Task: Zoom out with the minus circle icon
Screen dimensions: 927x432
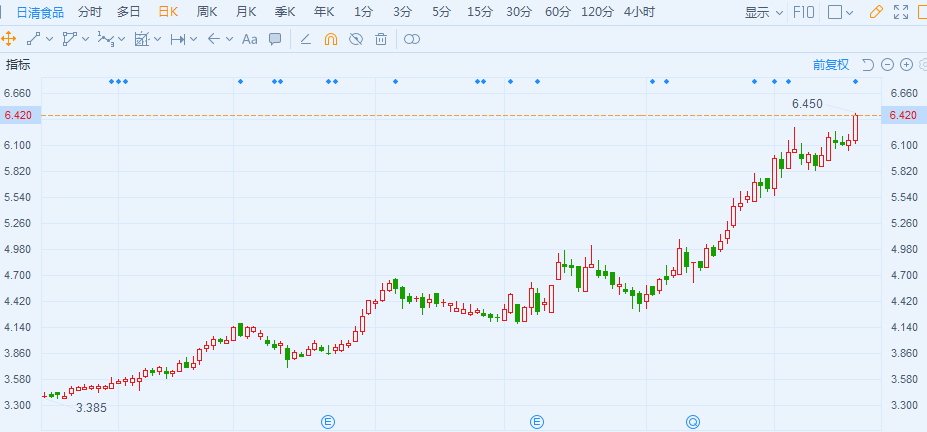Action: point(887,65)
